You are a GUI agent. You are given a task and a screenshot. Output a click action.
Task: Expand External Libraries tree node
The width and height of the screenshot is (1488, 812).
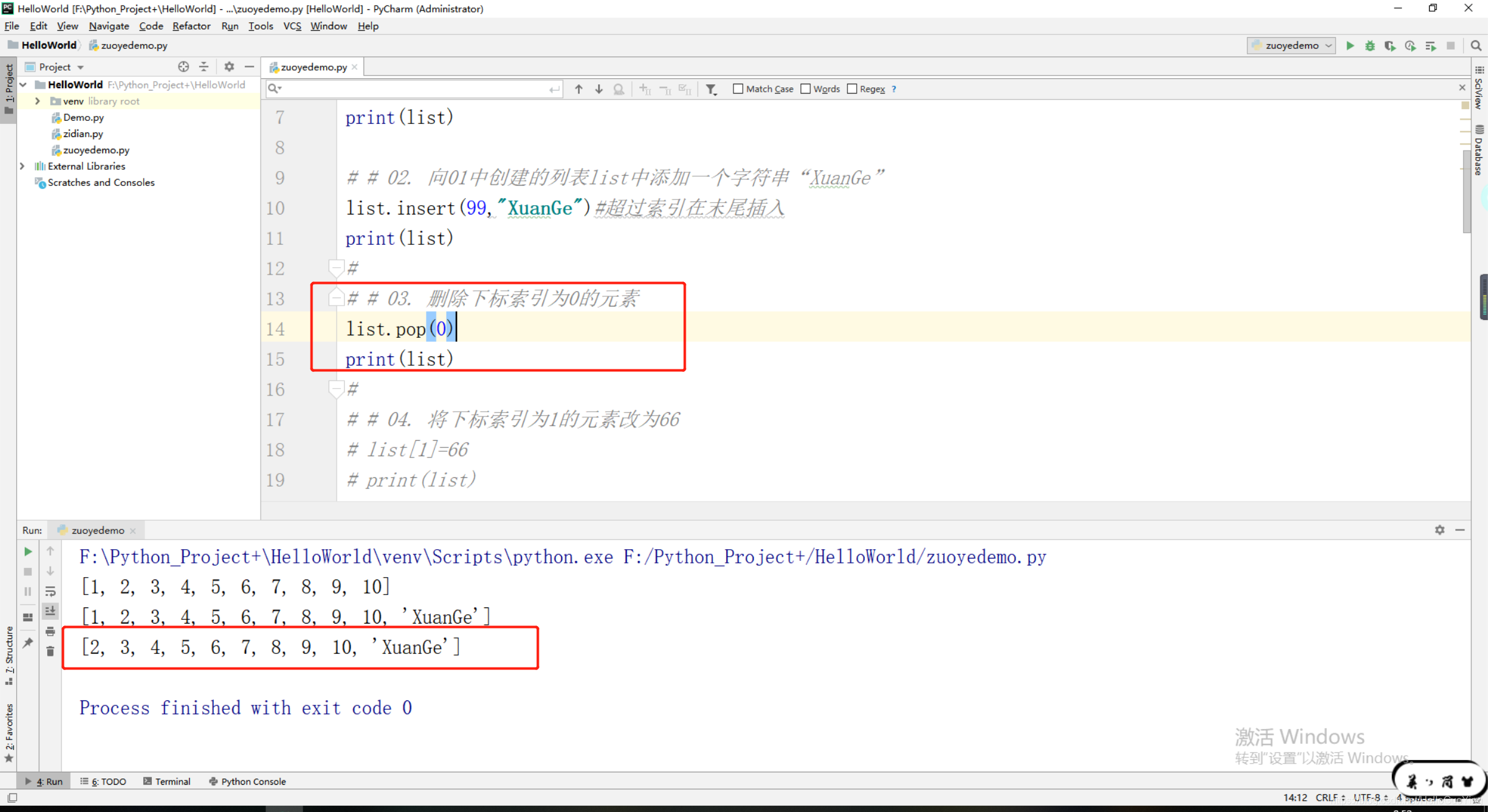[x=22, y=165]
